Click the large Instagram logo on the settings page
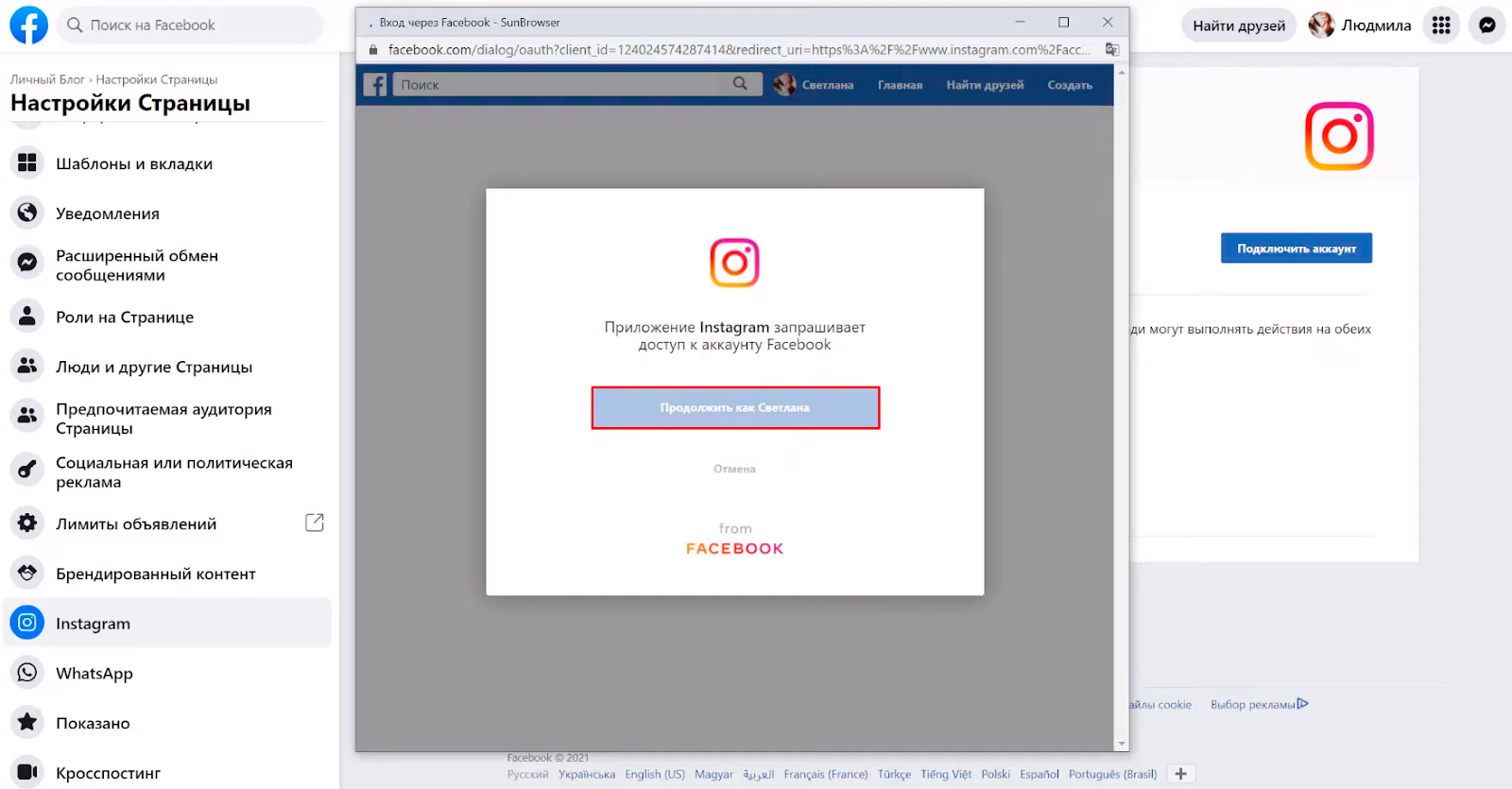 point(1339,136)
